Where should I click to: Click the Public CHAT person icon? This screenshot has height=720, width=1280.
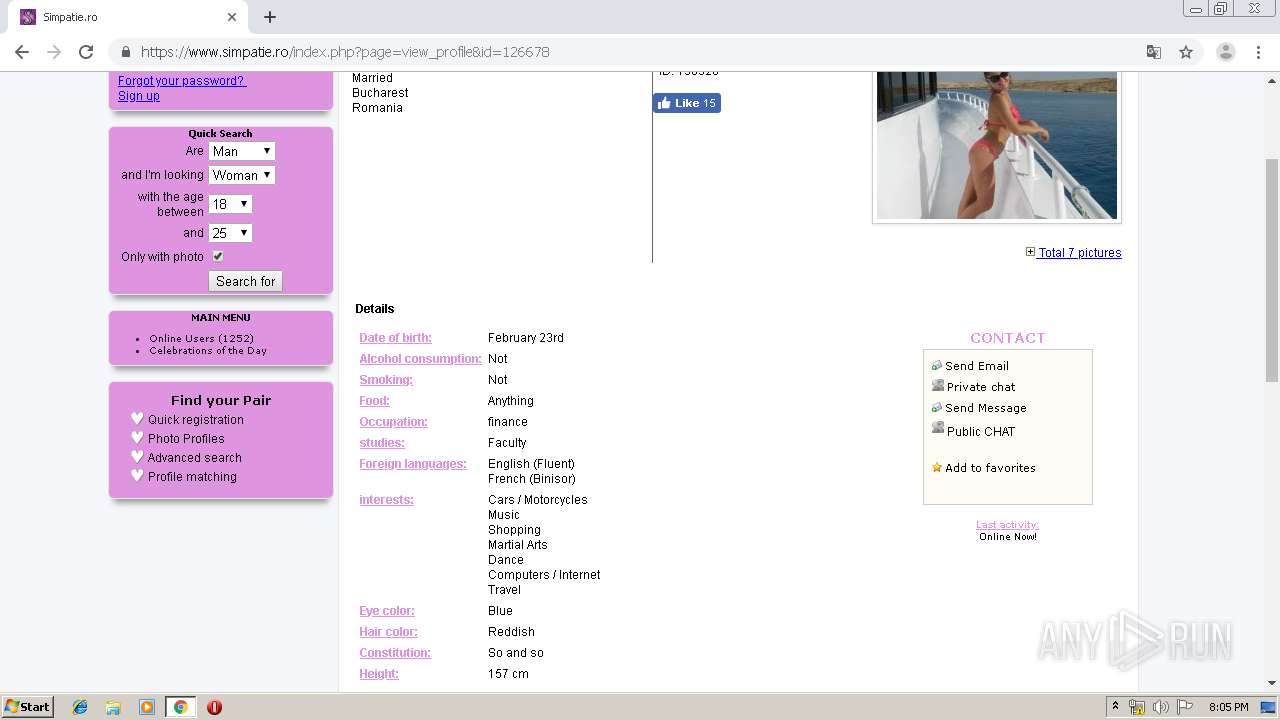click(937, 428)
